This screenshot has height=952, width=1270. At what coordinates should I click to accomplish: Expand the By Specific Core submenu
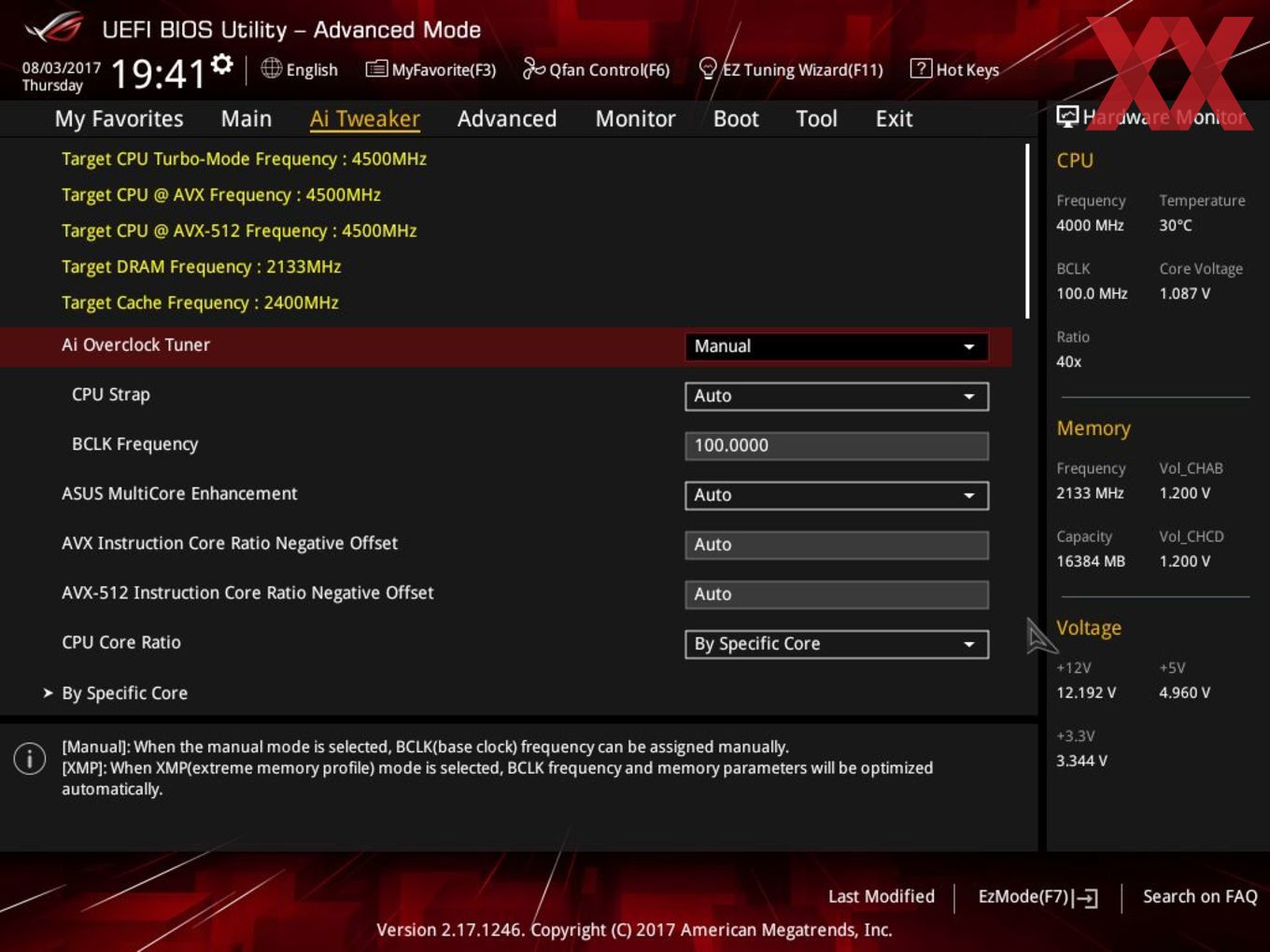[x=124, y=693]
